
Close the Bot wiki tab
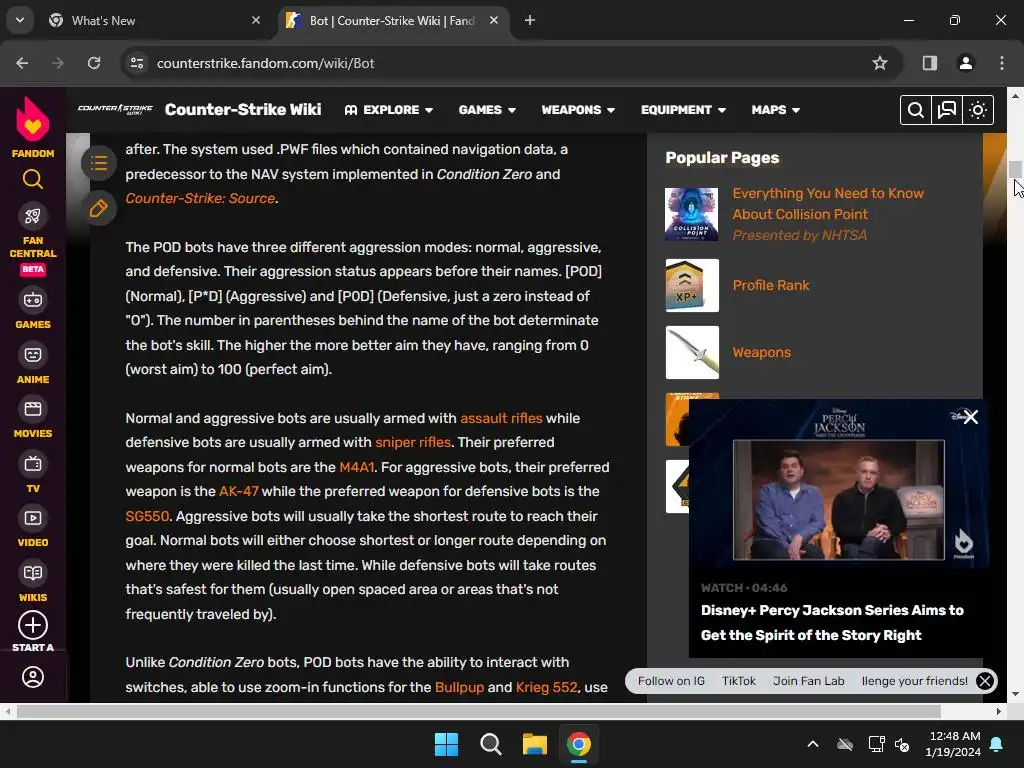494,20
